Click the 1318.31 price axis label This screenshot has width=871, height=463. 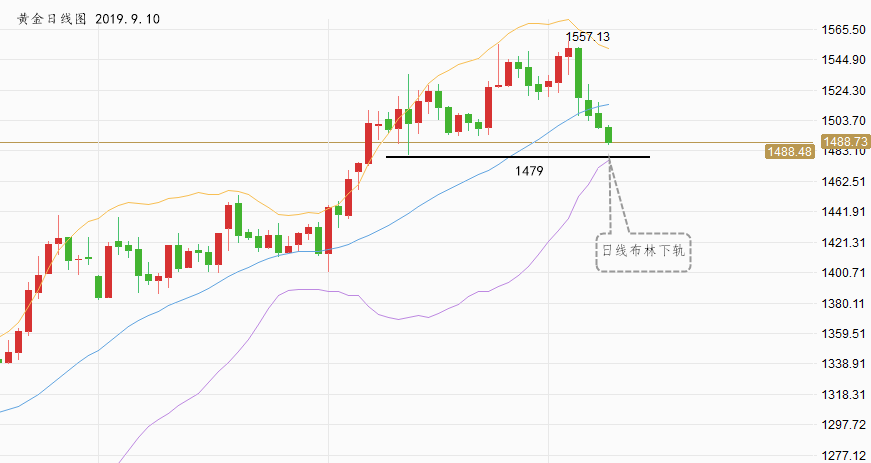coord(843,395)
